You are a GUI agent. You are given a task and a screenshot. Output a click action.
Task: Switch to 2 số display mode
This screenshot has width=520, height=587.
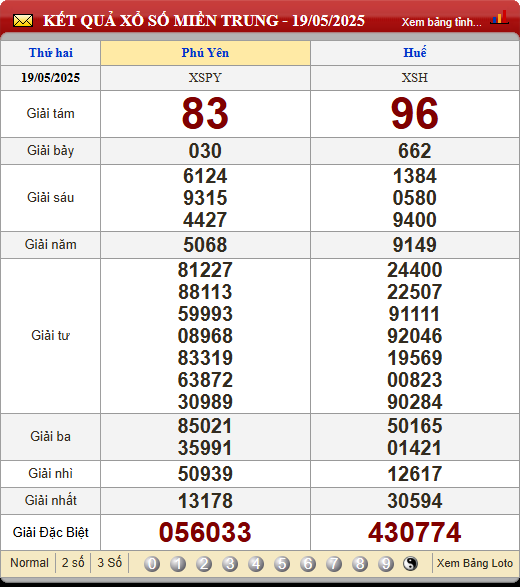coord(73,563)
